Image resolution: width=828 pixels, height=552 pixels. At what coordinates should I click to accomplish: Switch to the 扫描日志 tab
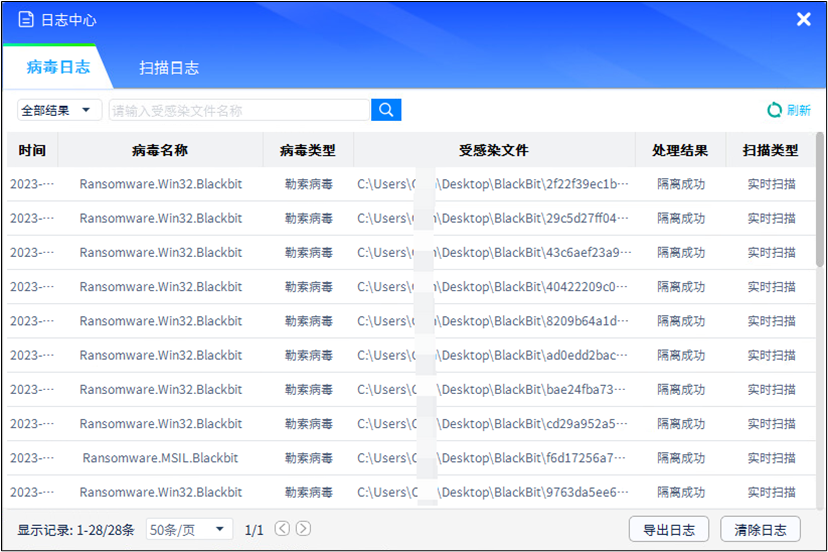click(x=169, y=68)
